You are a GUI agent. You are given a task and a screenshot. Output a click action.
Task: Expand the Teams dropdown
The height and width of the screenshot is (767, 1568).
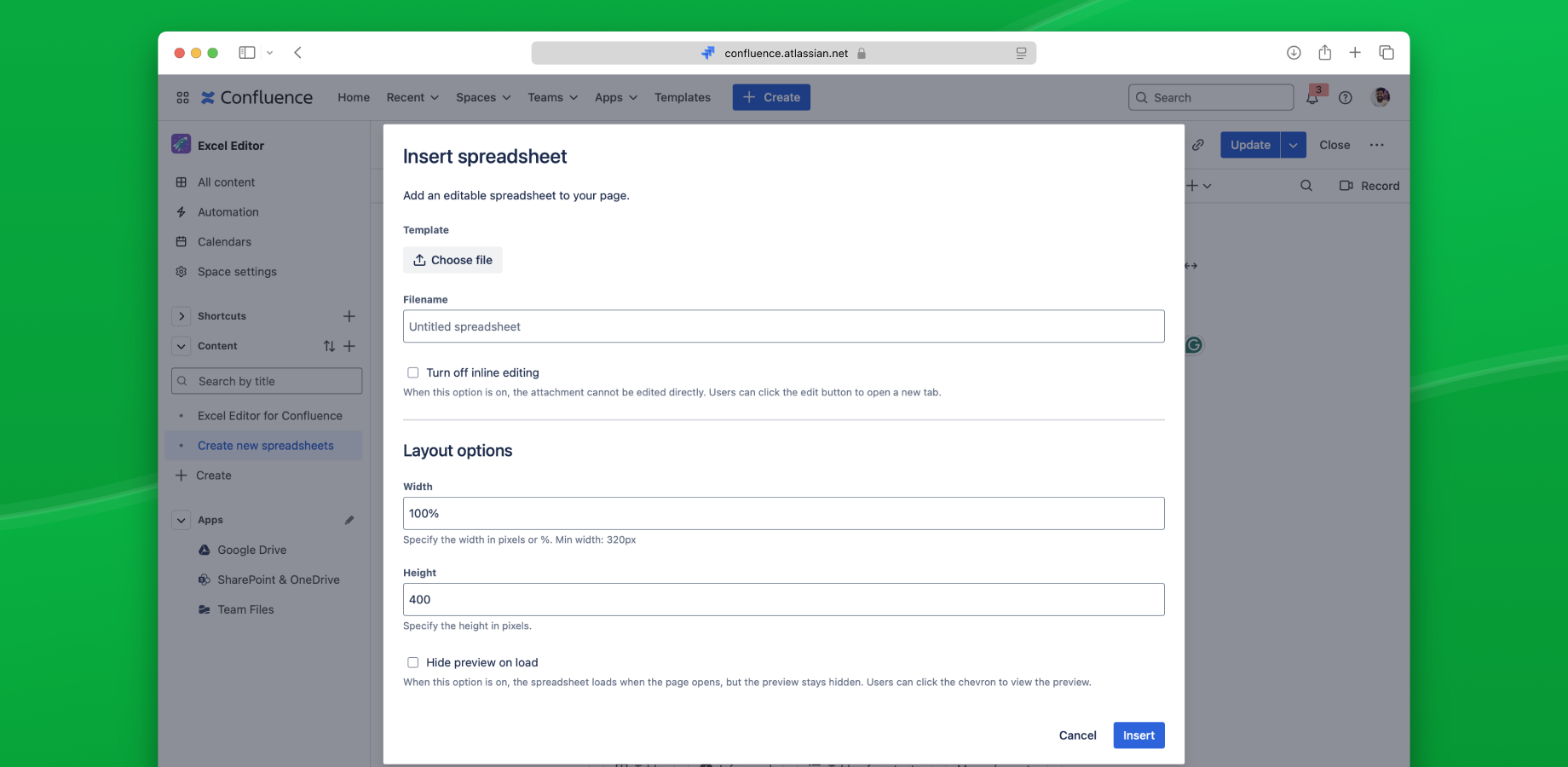pos(553,98)
